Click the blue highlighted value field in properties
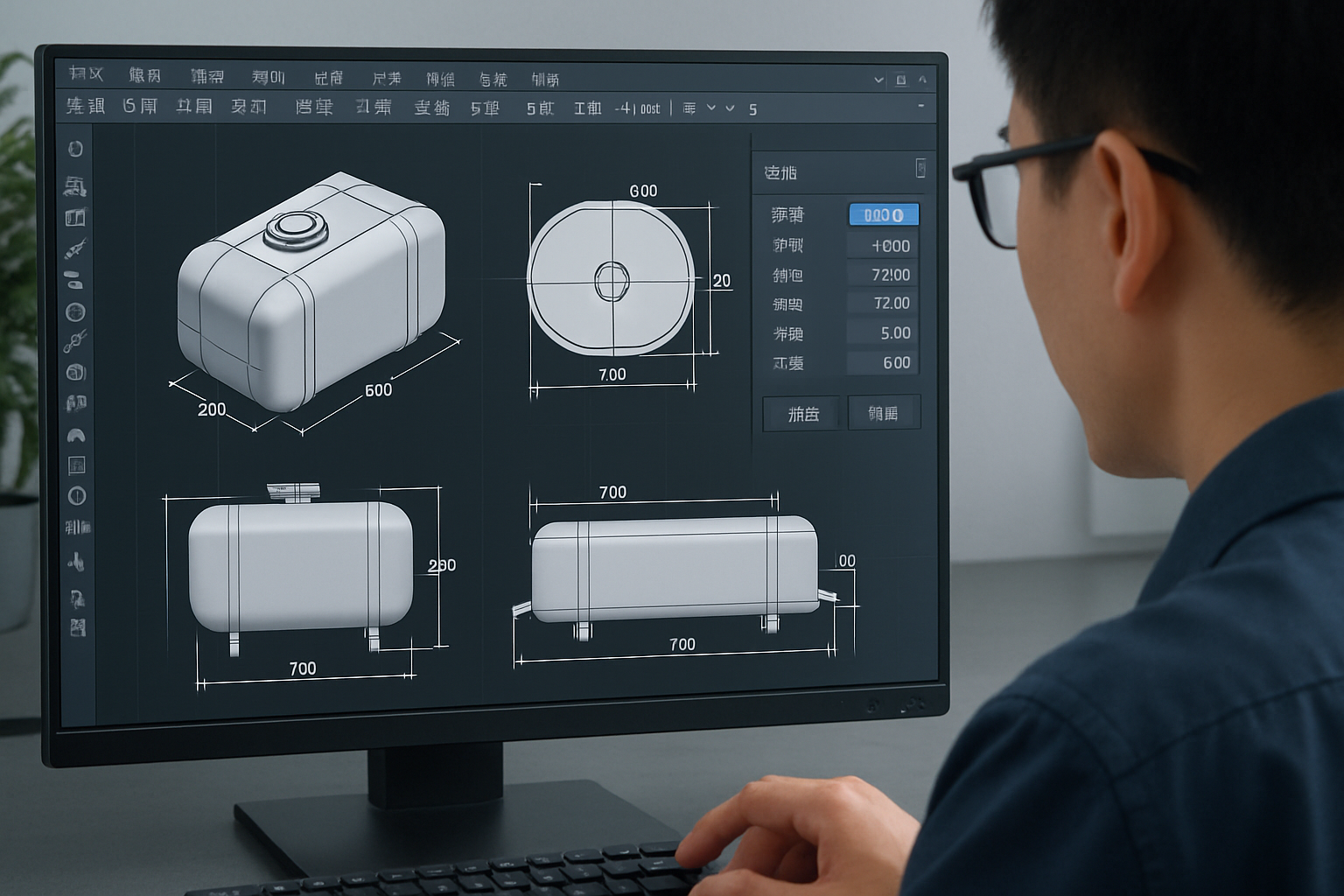Image resolution: width=1344 pixels, height=896 pixels. tap(884, 215)
